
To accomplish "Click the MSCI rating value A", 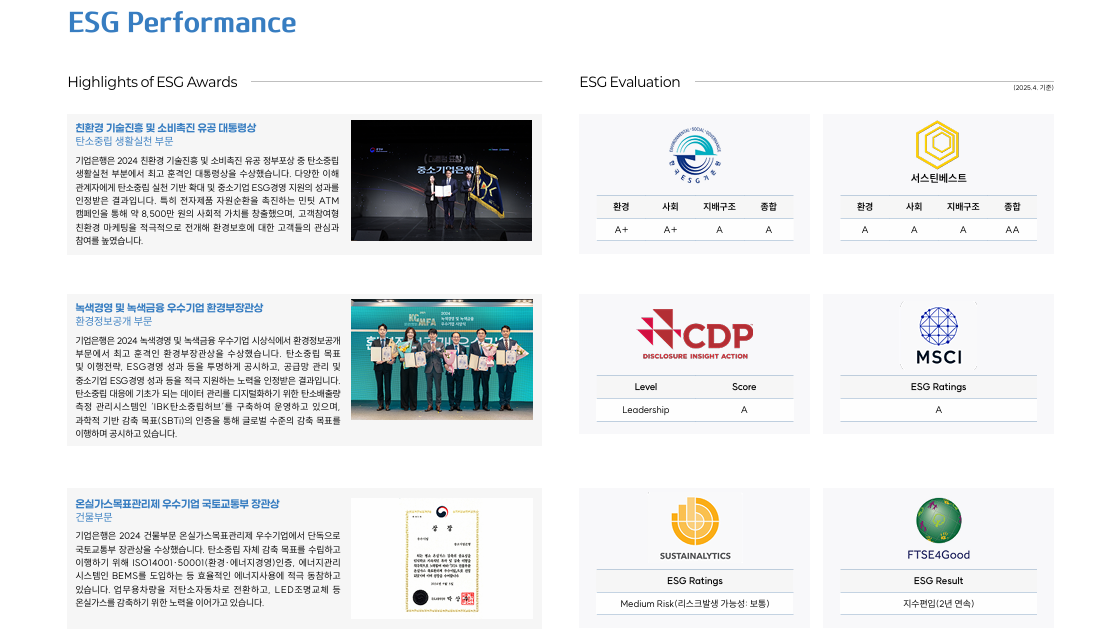I will (938, 409).
